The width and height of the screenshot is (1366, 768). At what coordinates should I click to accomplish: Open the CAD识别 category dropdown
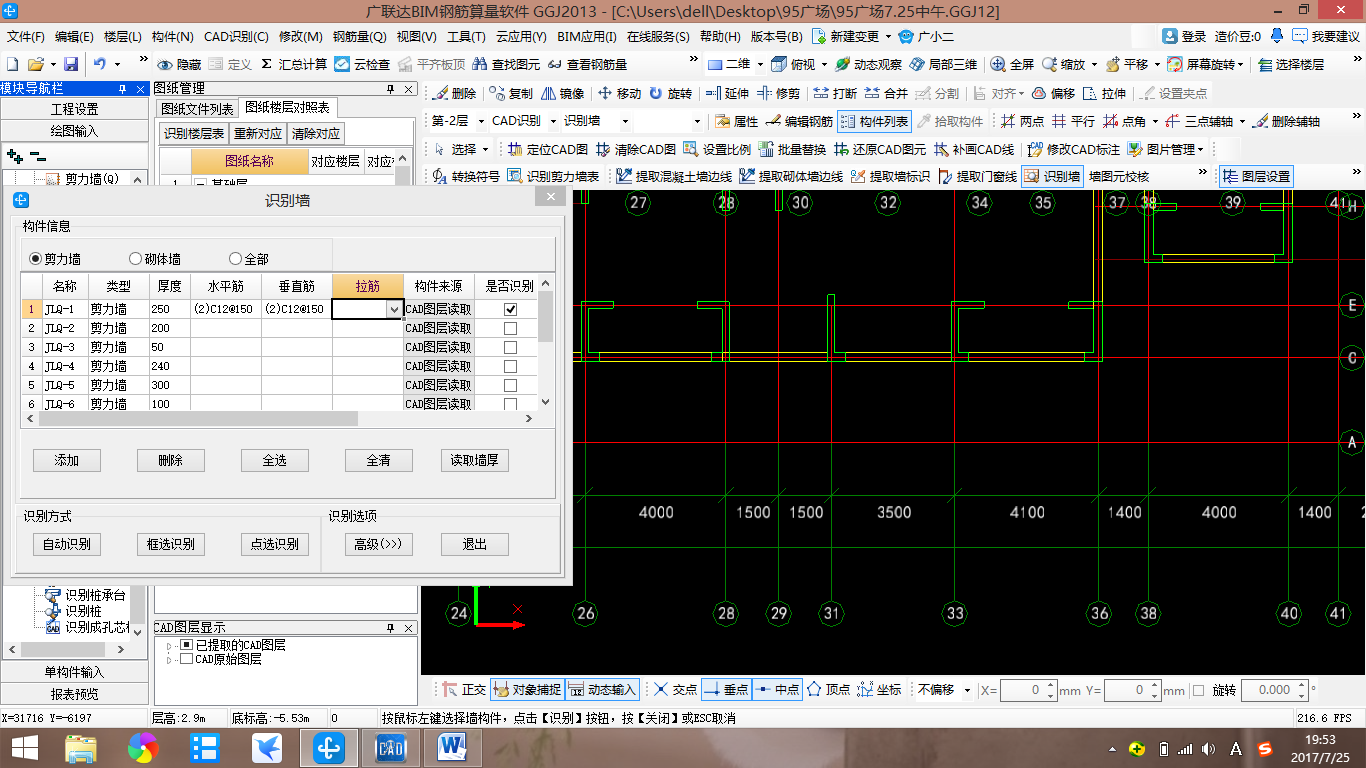pyautogui.click(x=552, y=121)
